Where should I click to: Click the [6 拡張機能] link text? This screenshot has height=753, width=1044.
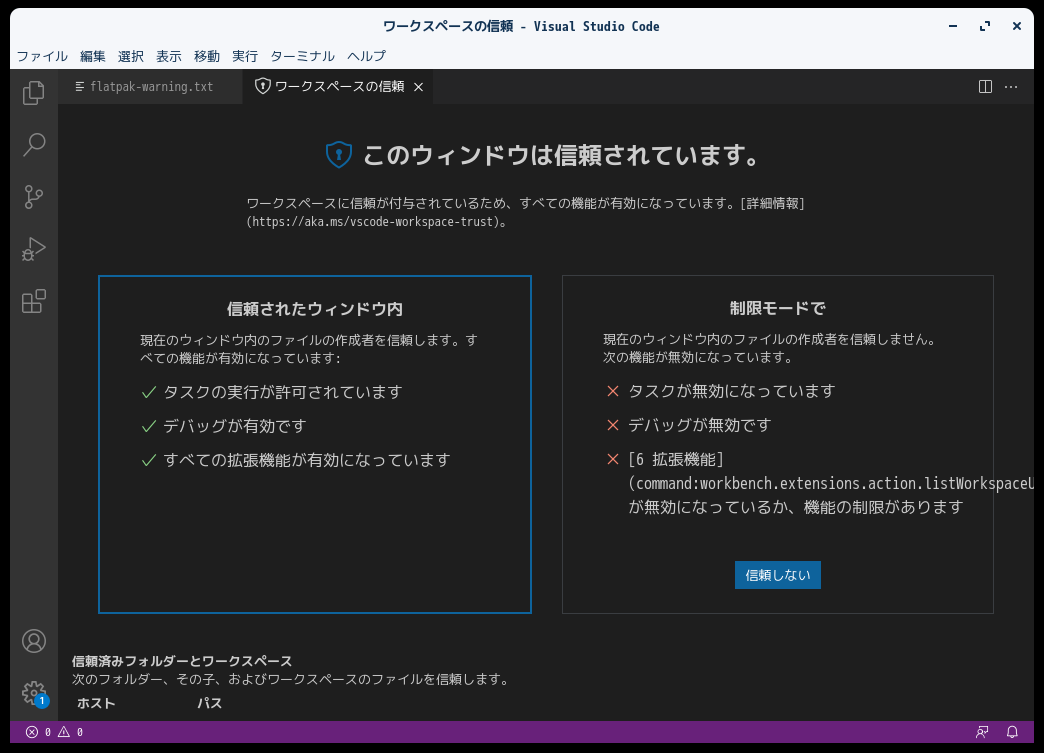(676, 459)
